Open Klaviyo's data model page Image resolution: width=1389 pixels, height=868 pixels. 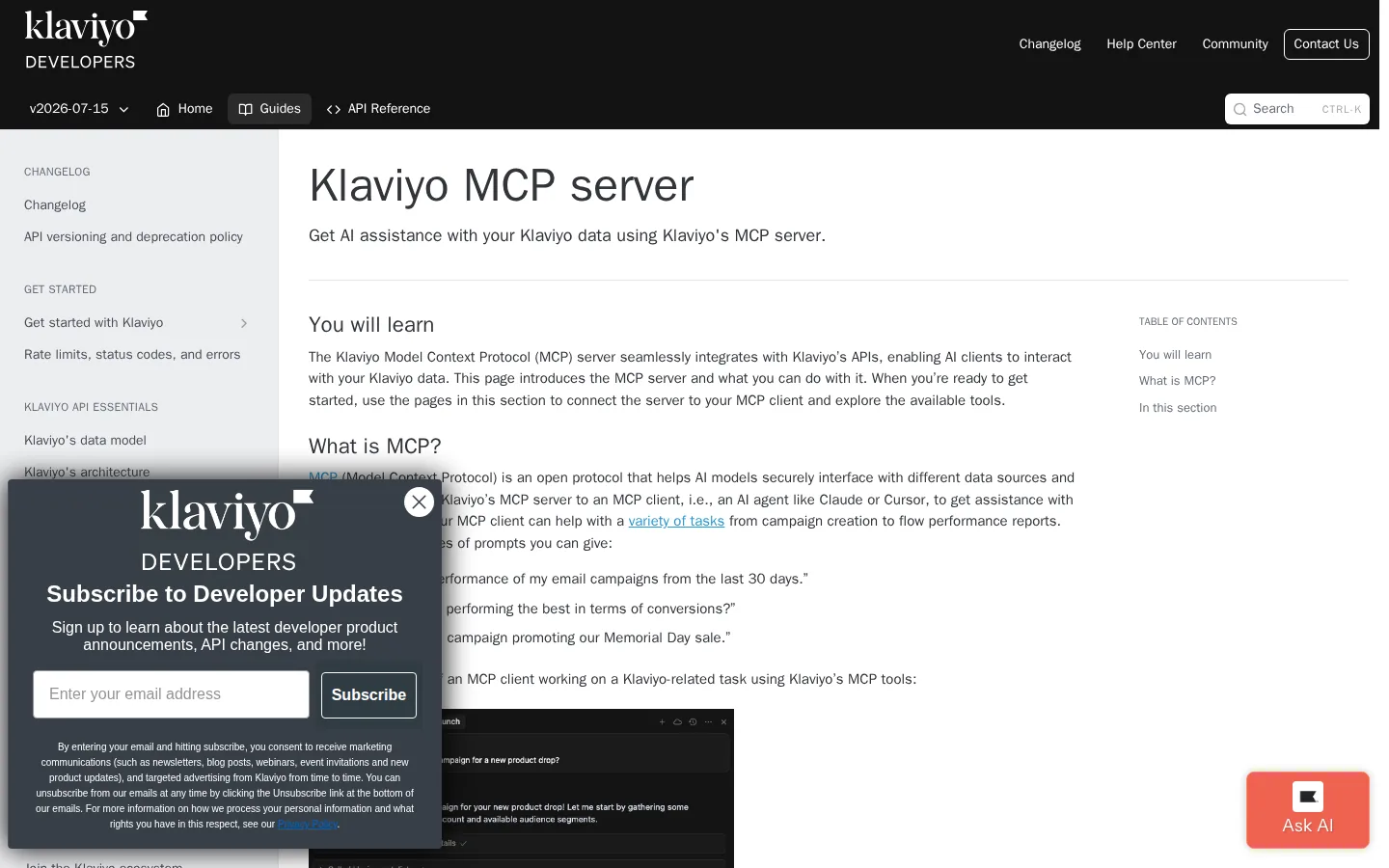(85, 441)
